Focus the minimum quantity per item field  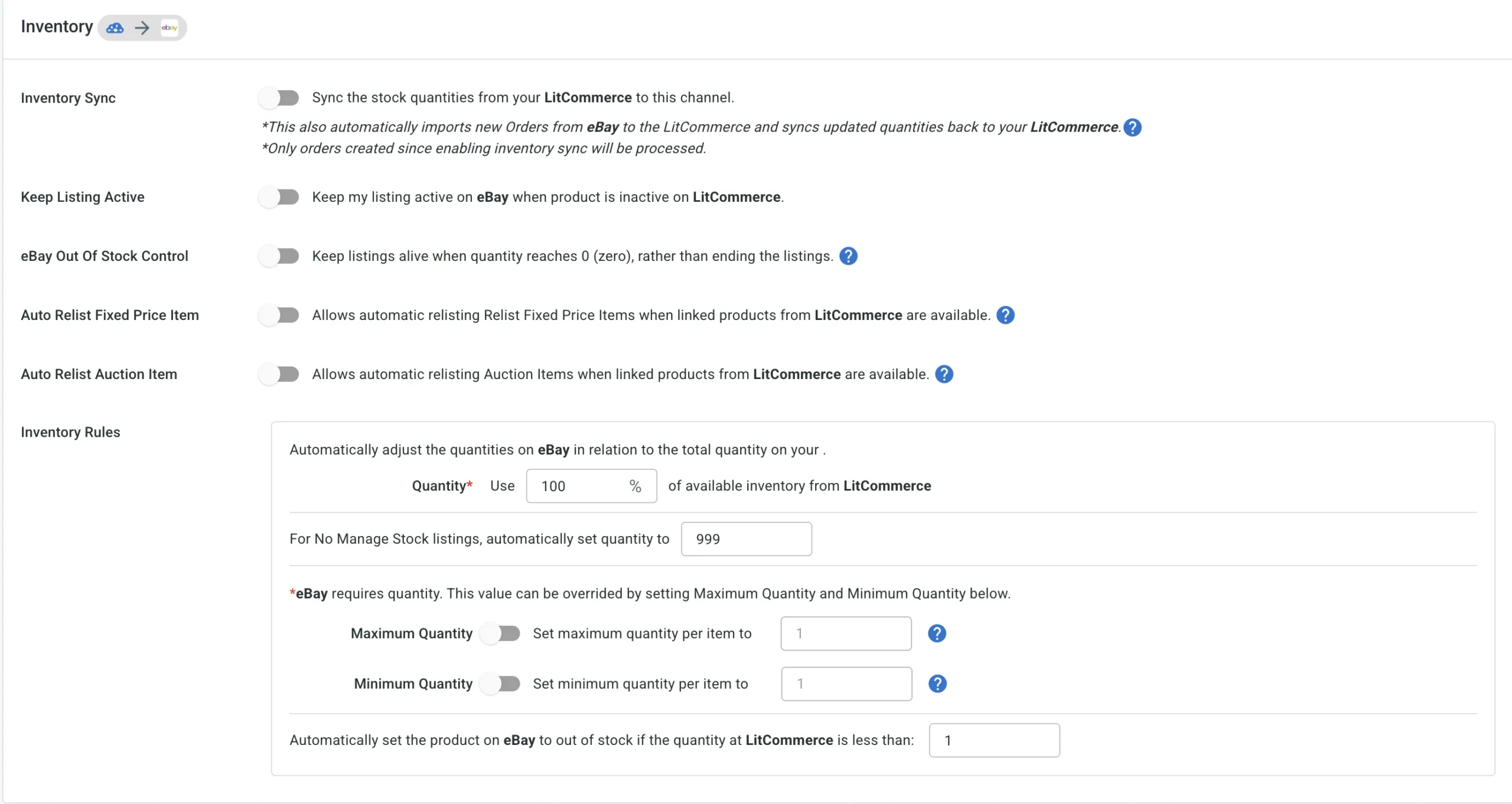(846, 684)
